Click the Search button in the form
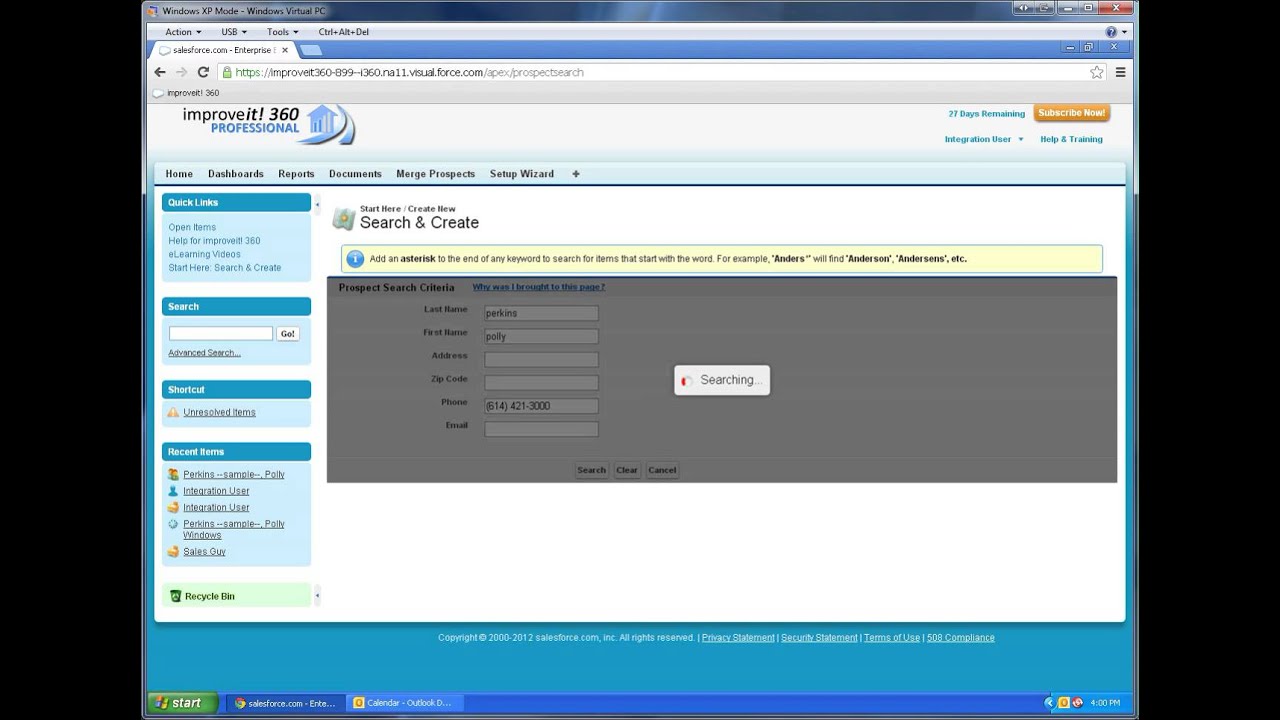The width and height of the screenshot is (1280, 720). tap(591, 470)
